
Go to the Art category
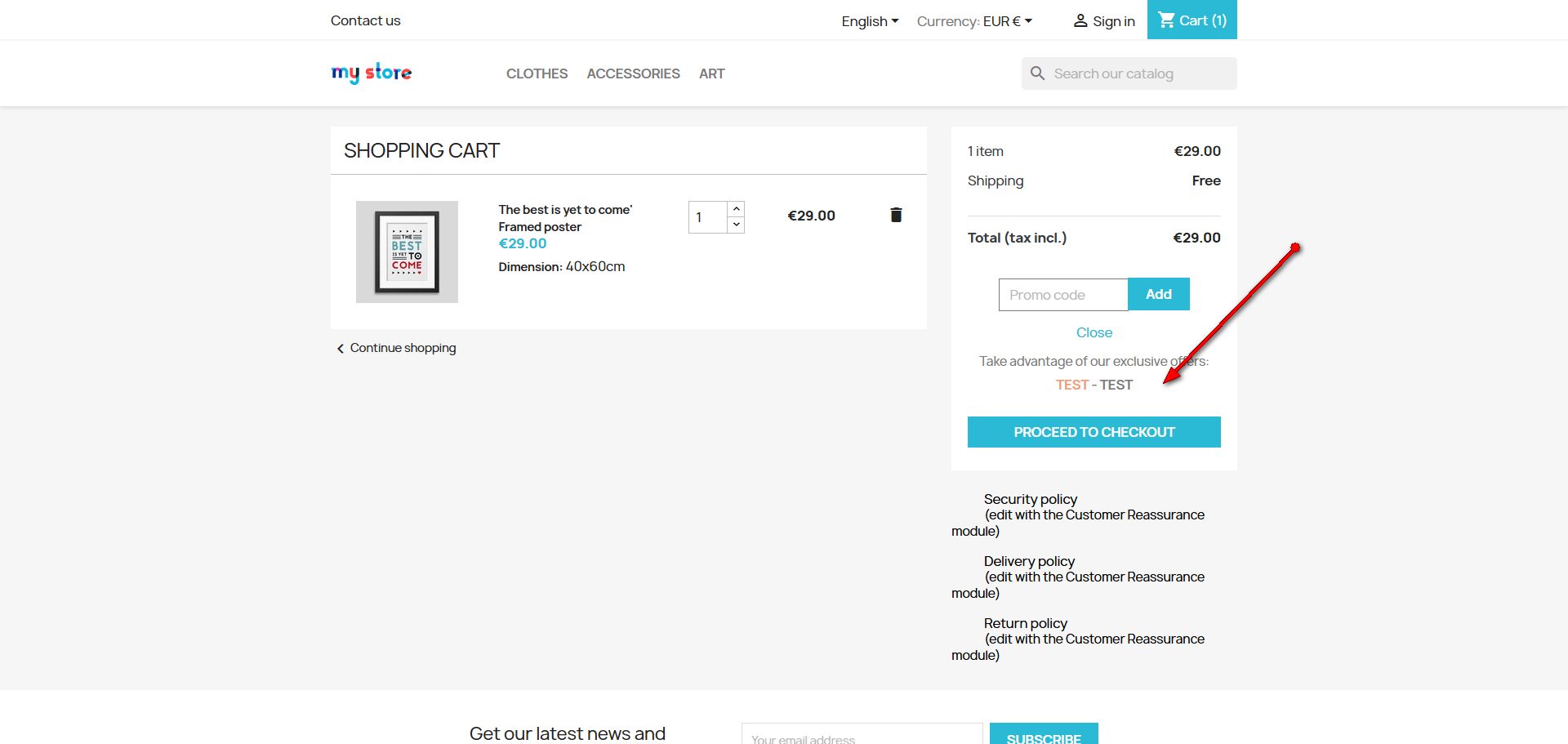click(x=711, y=74)
